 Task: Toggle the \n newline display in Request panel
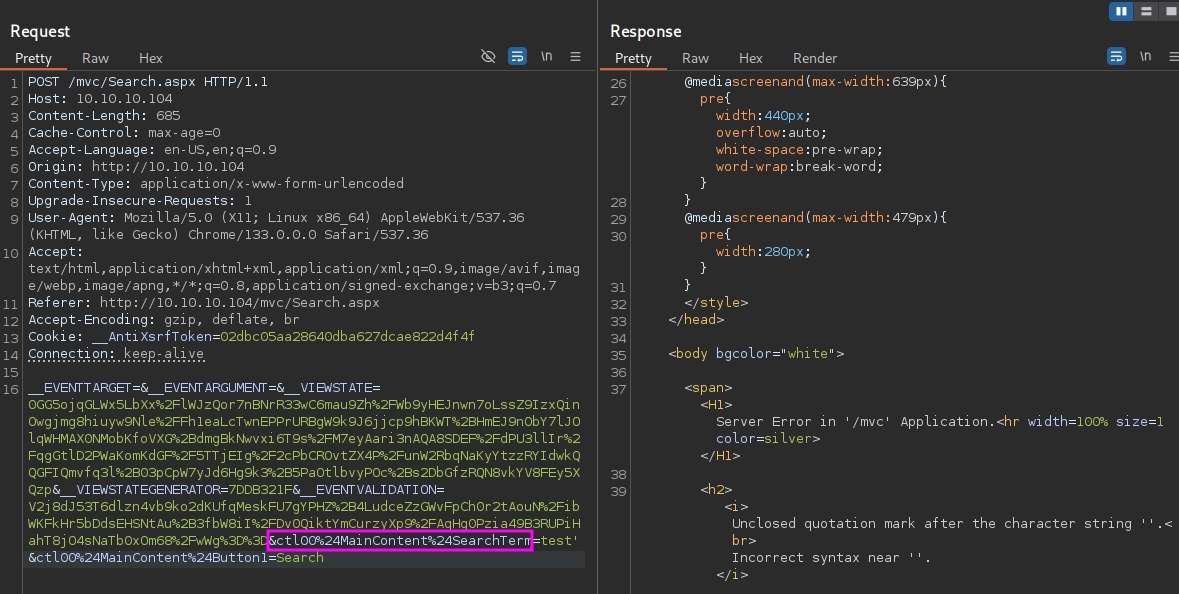(x=547, y=56)
